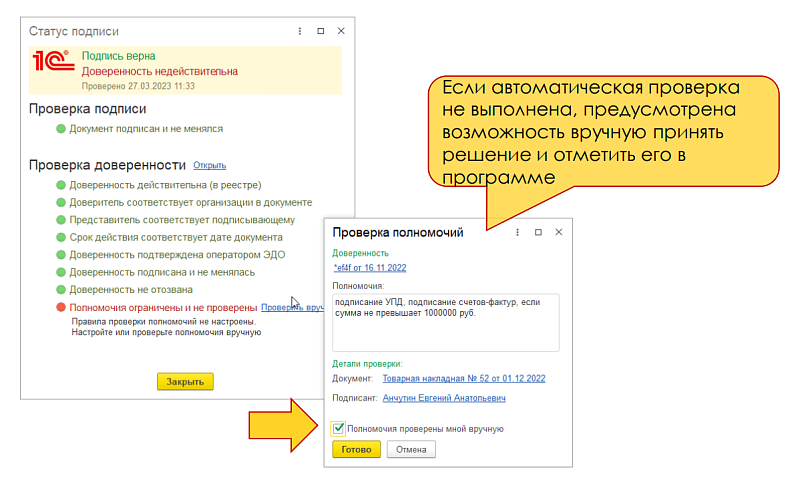Click green dot beside Доверенность не отозвана
This screenshot has width=800, height=484.
pos(61,290)
